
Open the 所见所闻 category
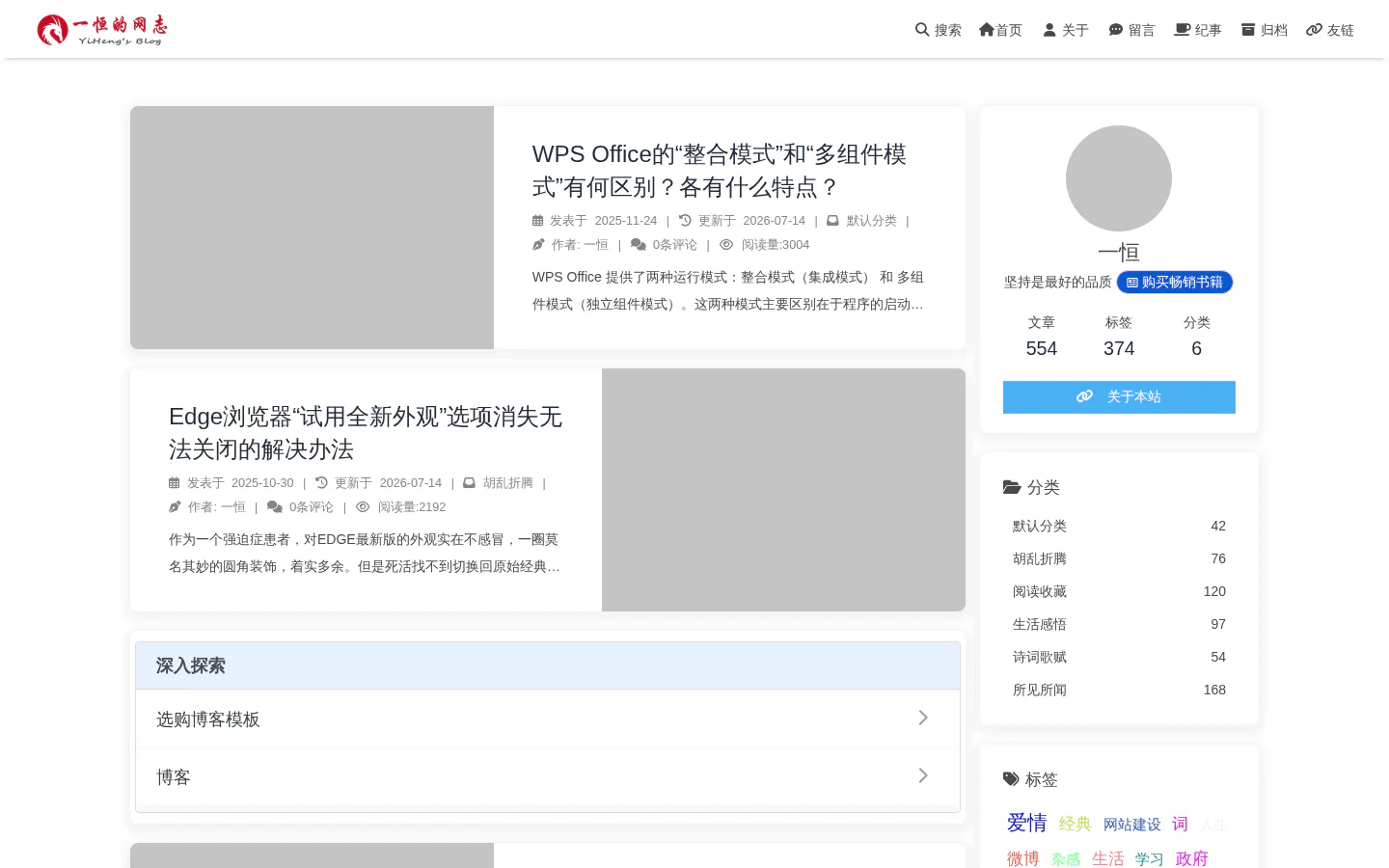(x=1119, y=690)
